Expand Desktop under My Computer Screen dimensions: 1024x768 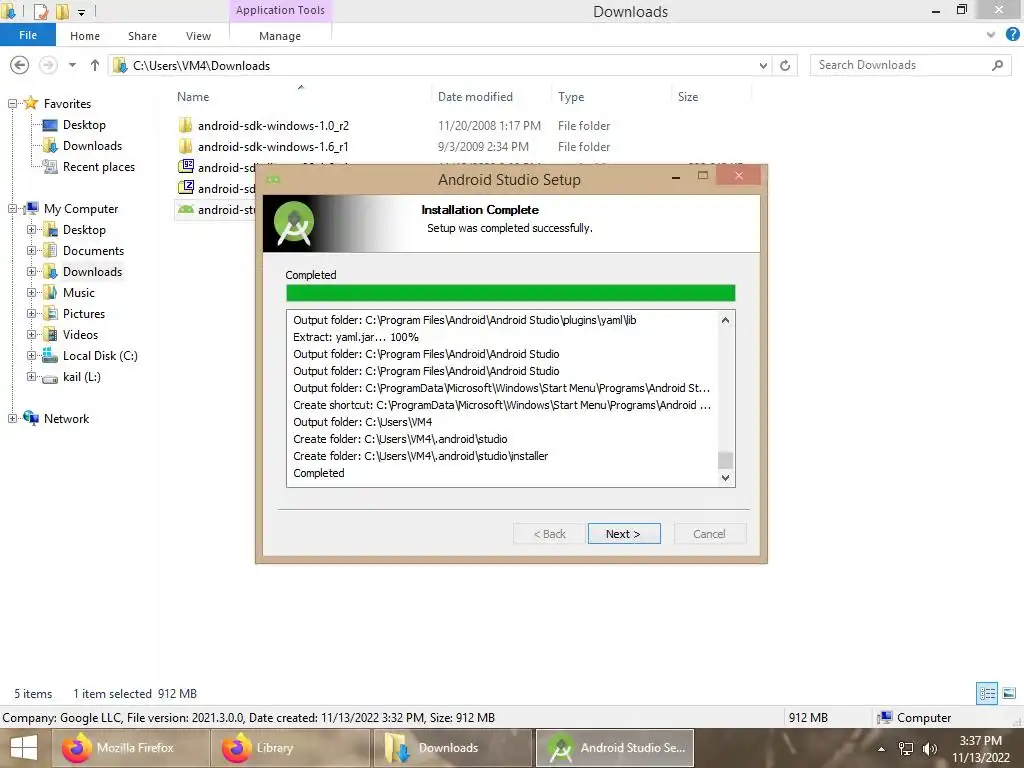31,230
